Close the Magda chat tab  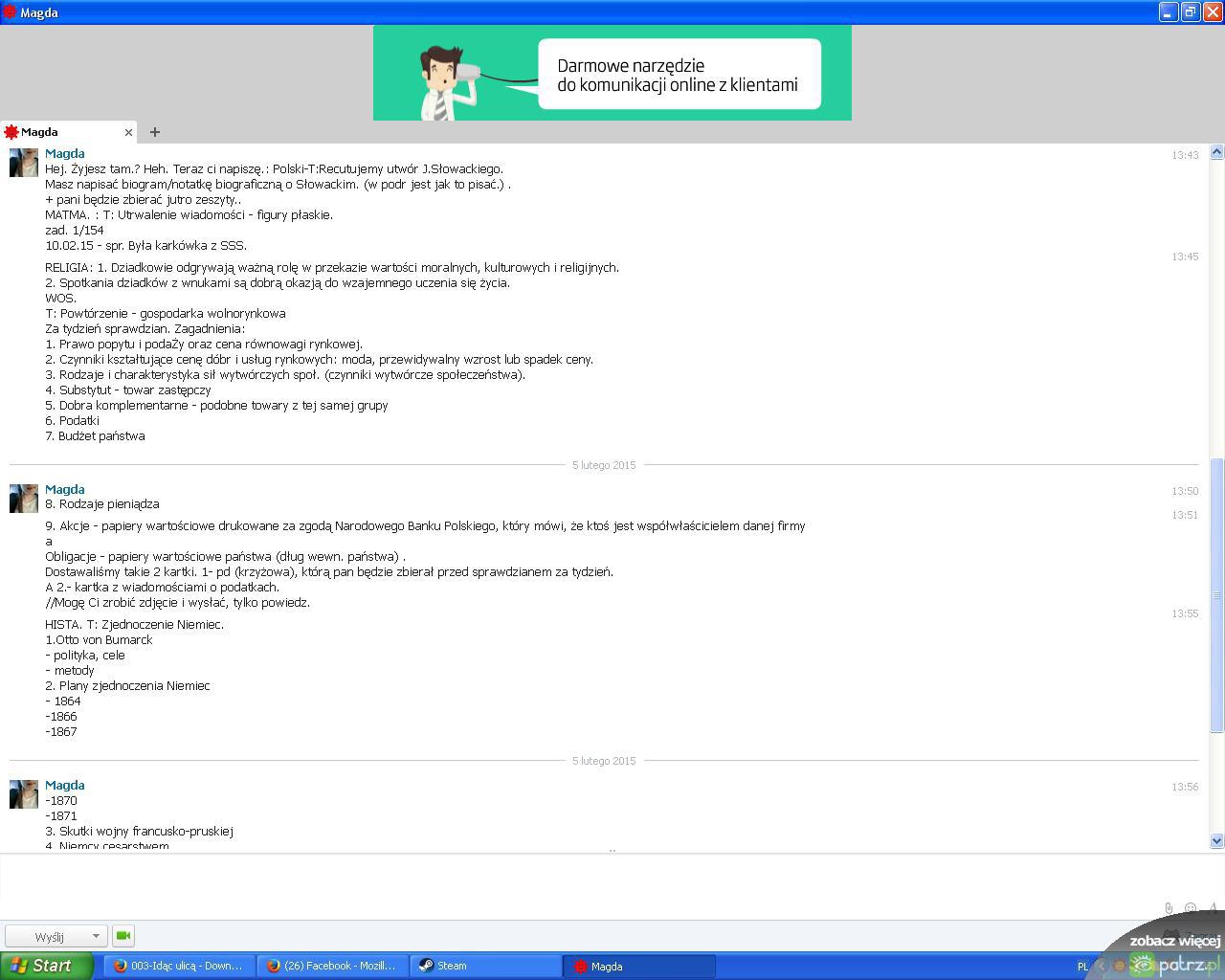pos(128,132)
